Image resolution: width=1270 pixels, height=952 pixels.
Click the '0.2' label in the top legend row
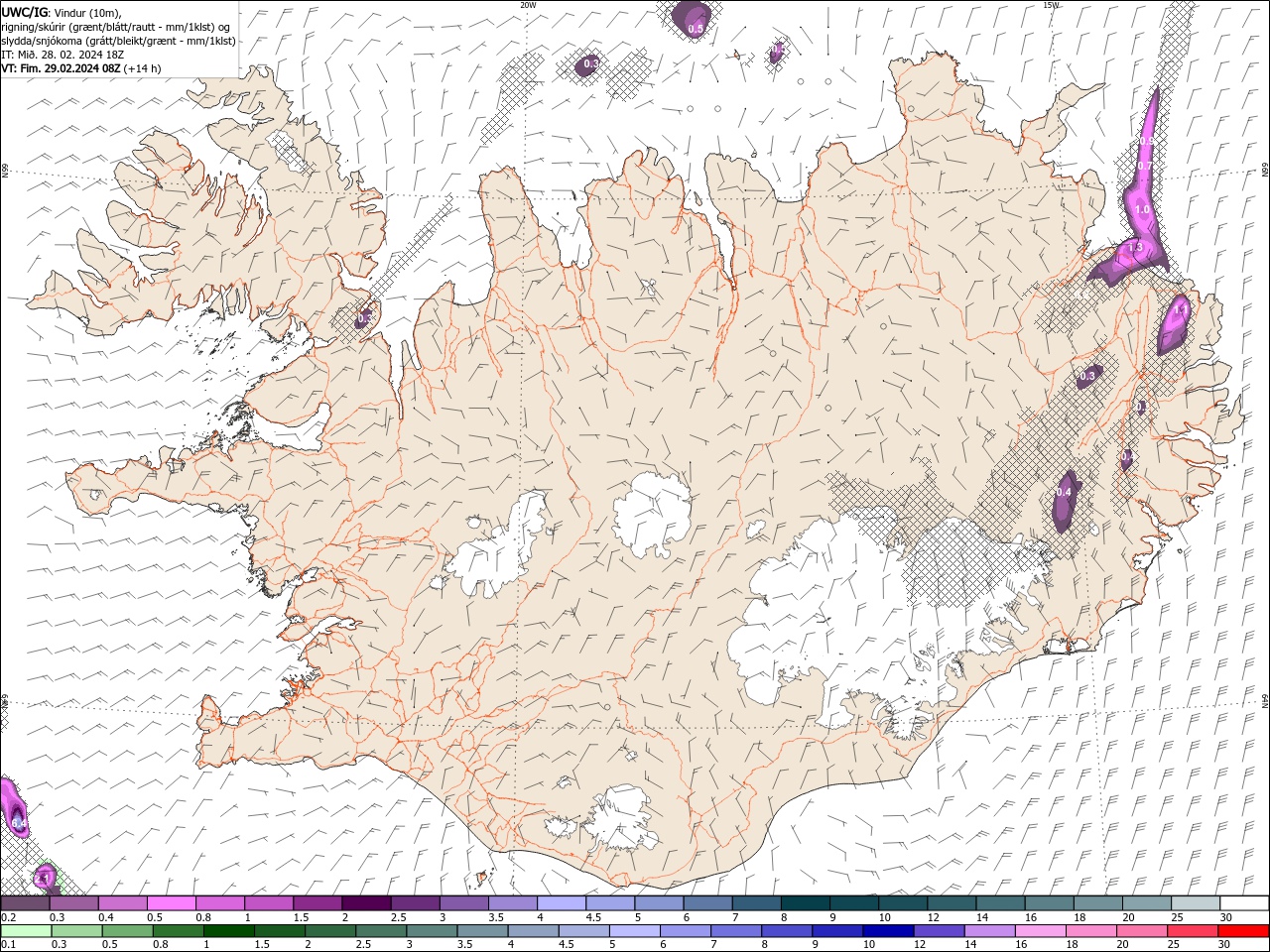(8, 917)
